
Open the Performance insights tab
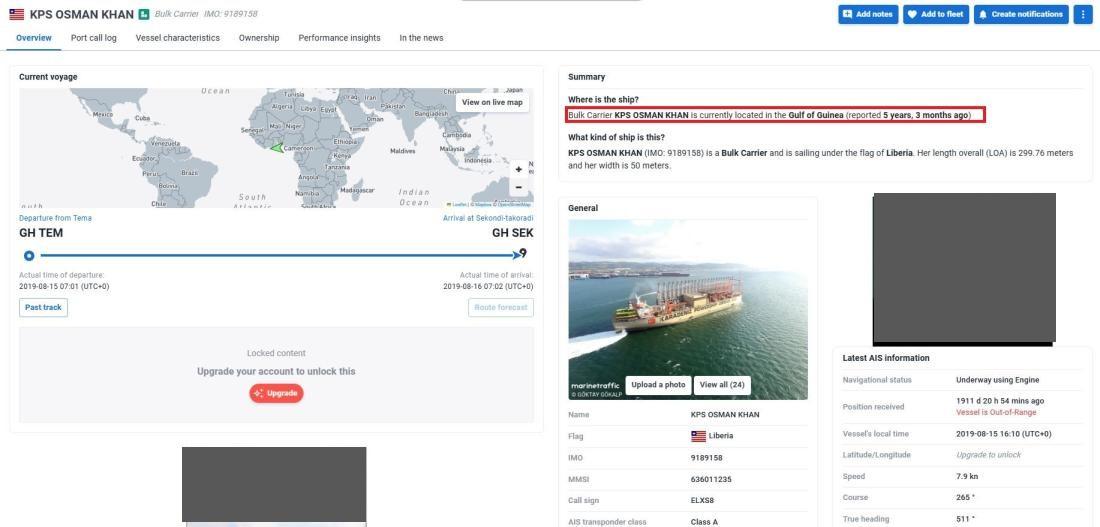pos(340,38)
